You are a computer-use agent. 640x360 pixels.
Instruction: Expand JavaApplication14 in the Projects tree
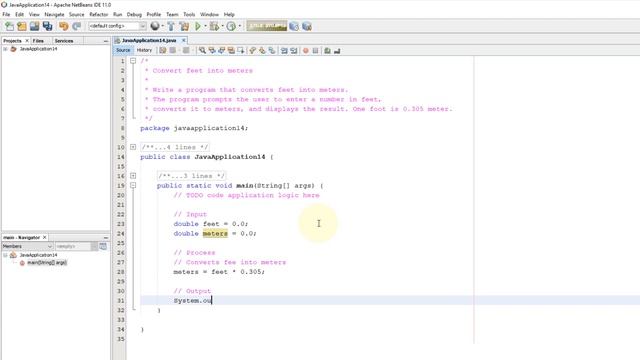[5, 49]
